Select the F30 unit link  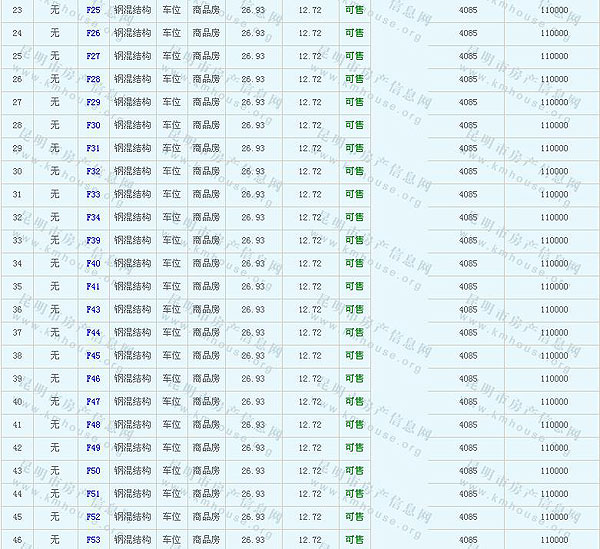point(93,125)
